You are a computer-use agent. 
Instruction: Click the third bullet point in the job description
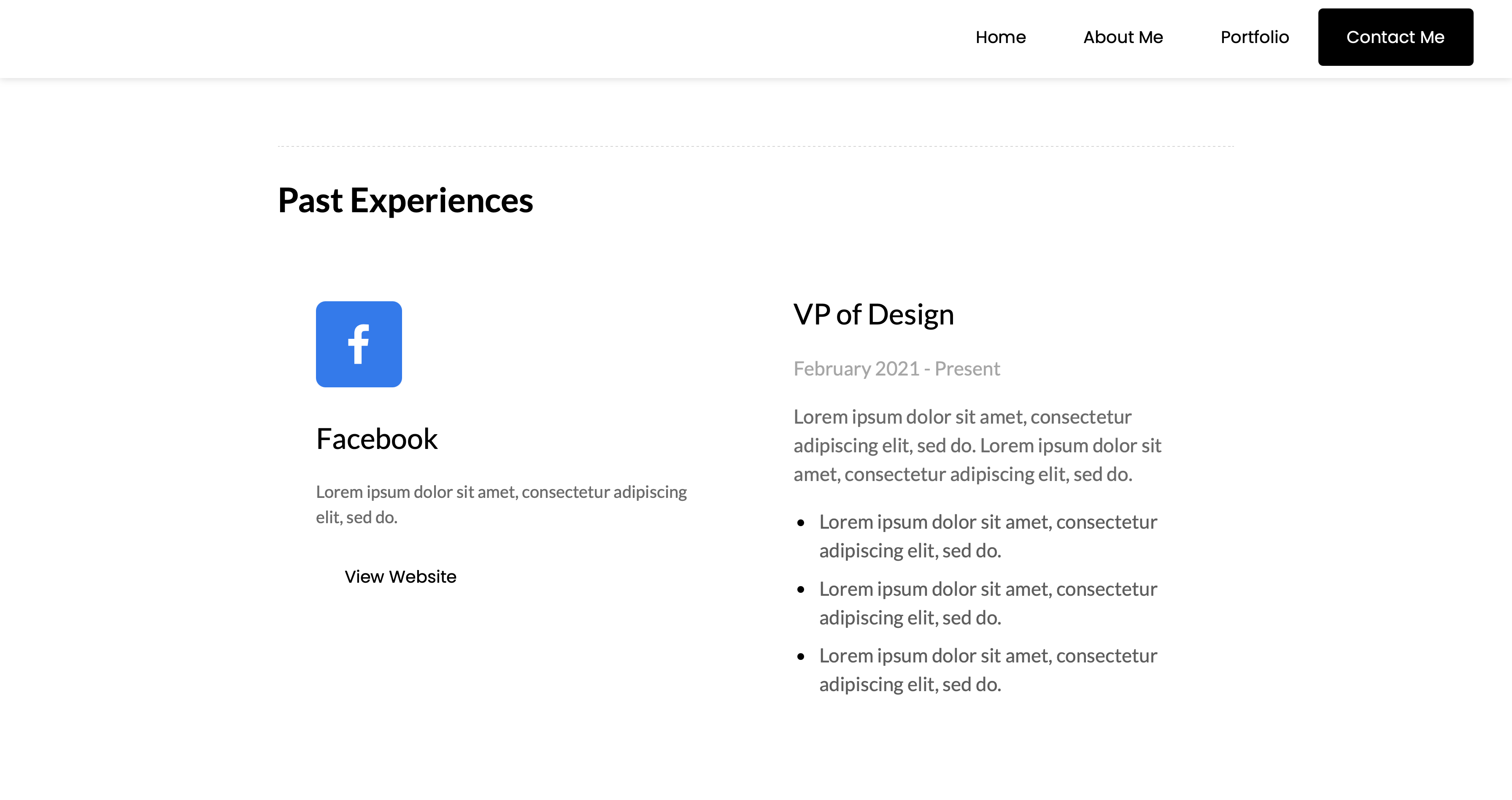(988, 669)
